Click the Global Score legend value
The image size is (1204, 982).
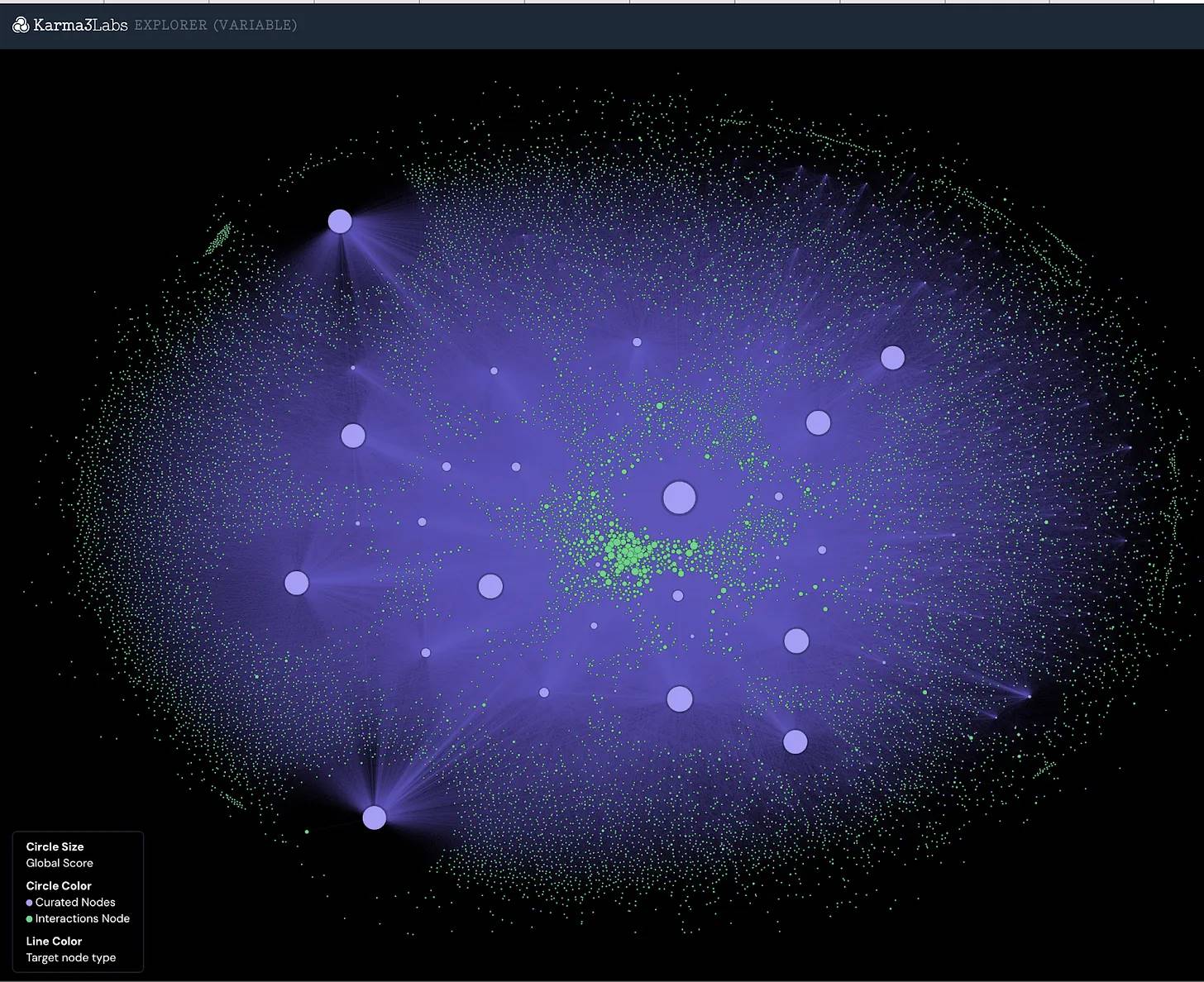[x=60, y=863]
